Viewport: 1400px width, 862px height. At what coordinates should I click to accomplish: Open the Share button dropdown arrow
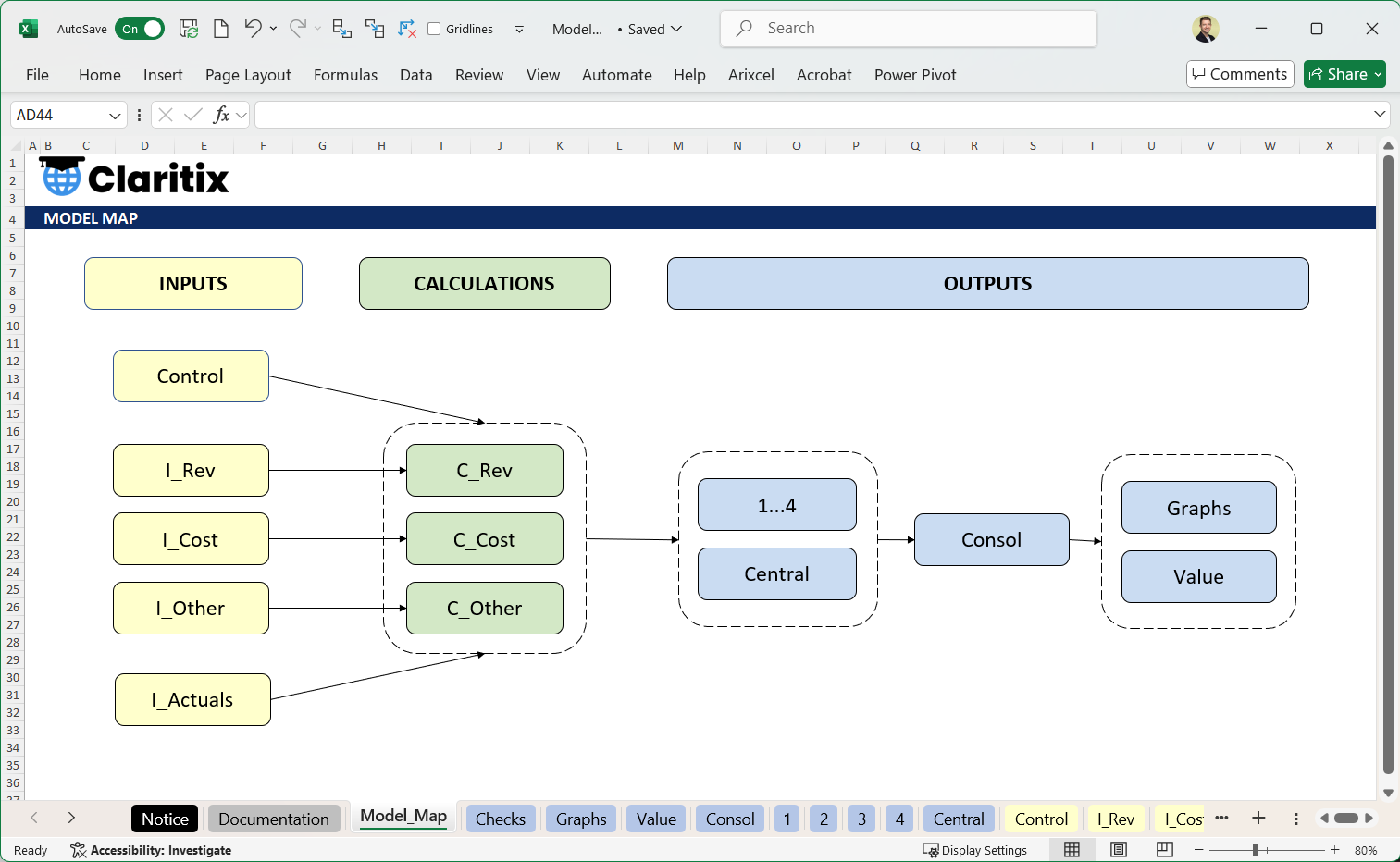pos(1378,74)
